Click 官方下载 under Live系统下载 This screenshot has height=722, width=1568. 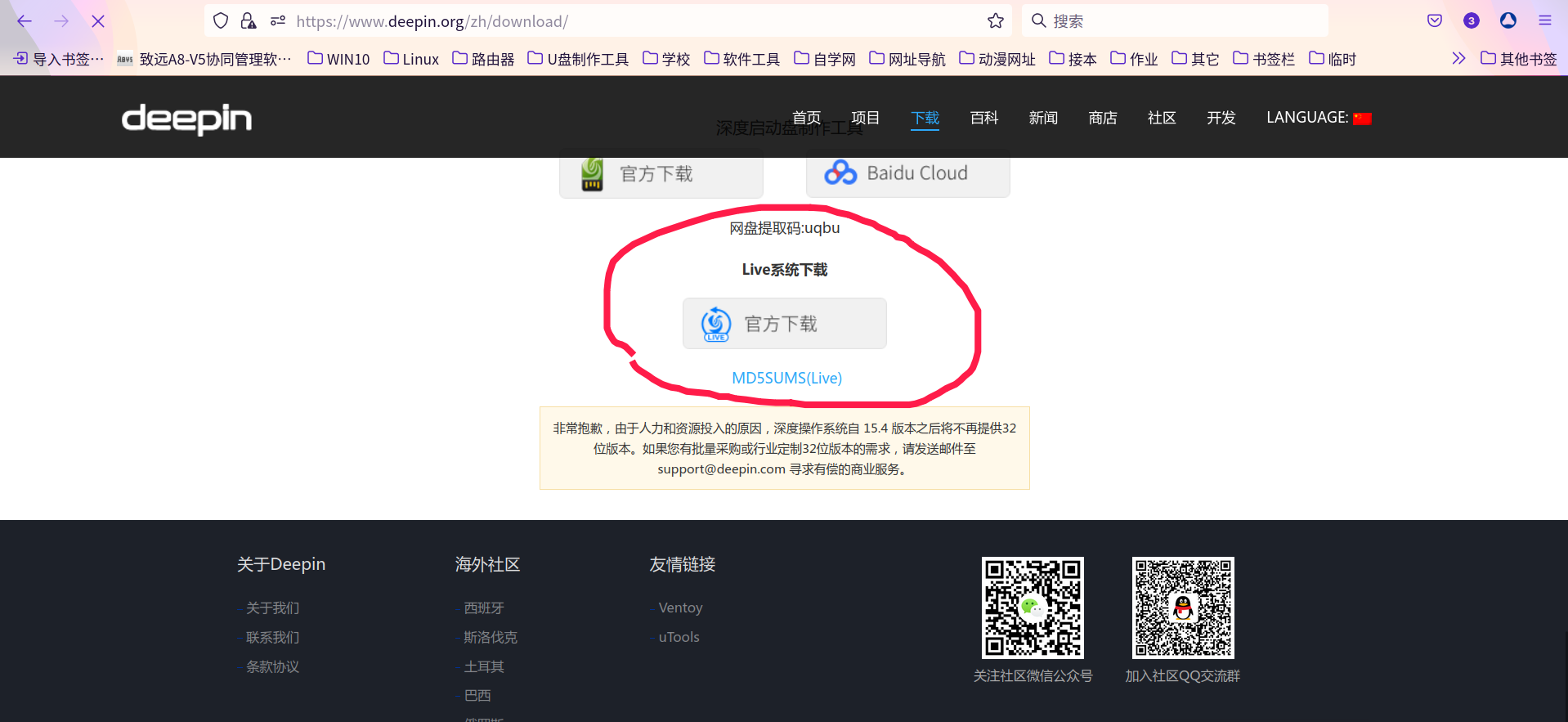pos(785,324)
